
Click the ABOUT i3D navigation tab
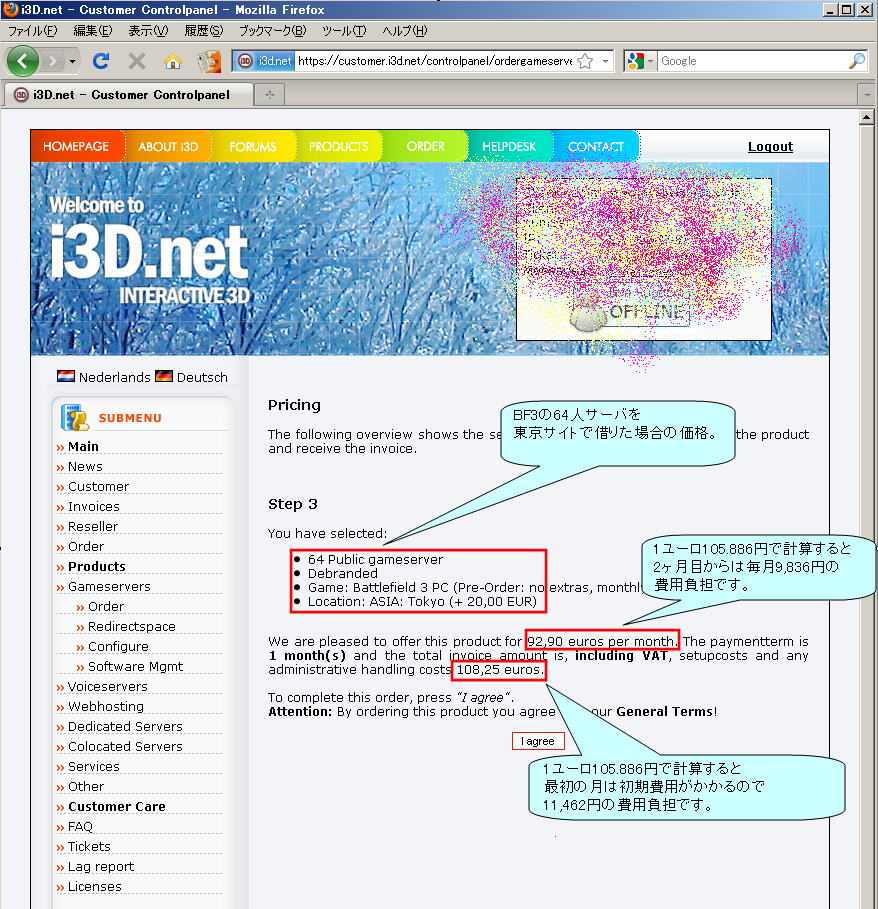(168, 146)
